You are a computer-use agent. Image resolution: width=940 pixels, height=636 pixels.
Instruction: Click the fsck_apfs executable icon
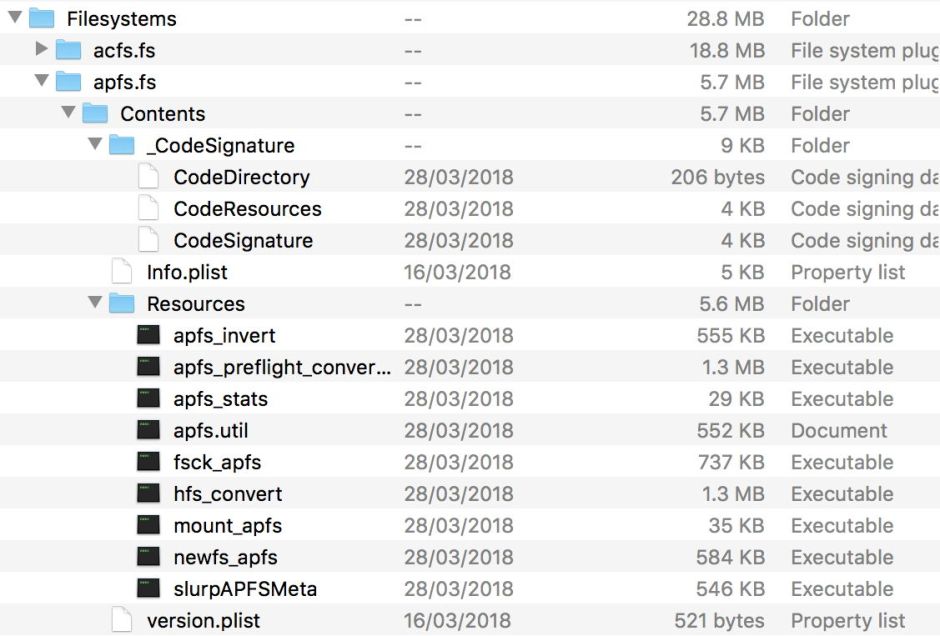pyautogui.click(x=149, y=463)
